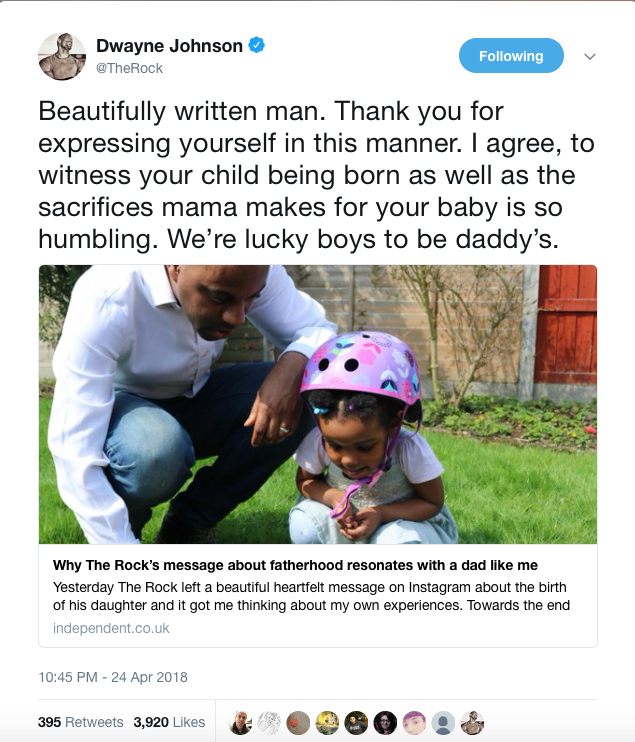The width and height of the screenshot is (635, 742).
Task: Click Dwayne Johnson's profile avatar
Action: (x=62, y=56)
